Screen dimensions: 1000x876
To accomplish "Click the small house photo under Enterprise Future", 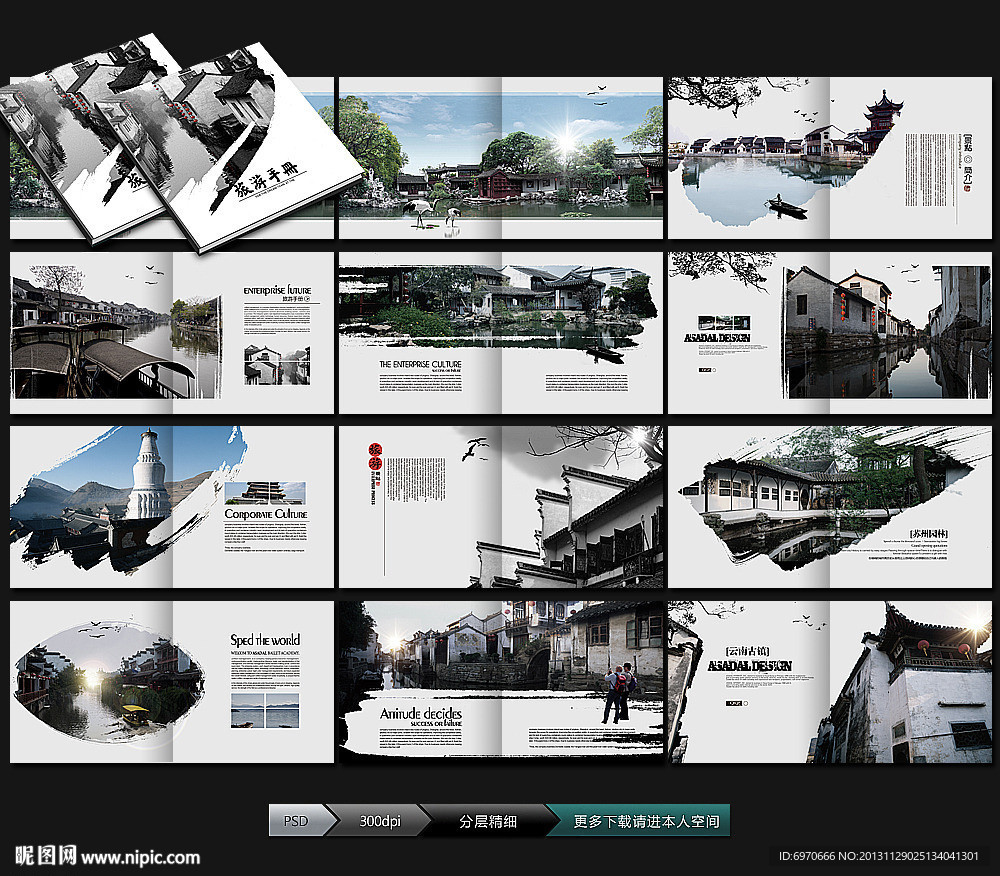I will click(x=277, y=365).
